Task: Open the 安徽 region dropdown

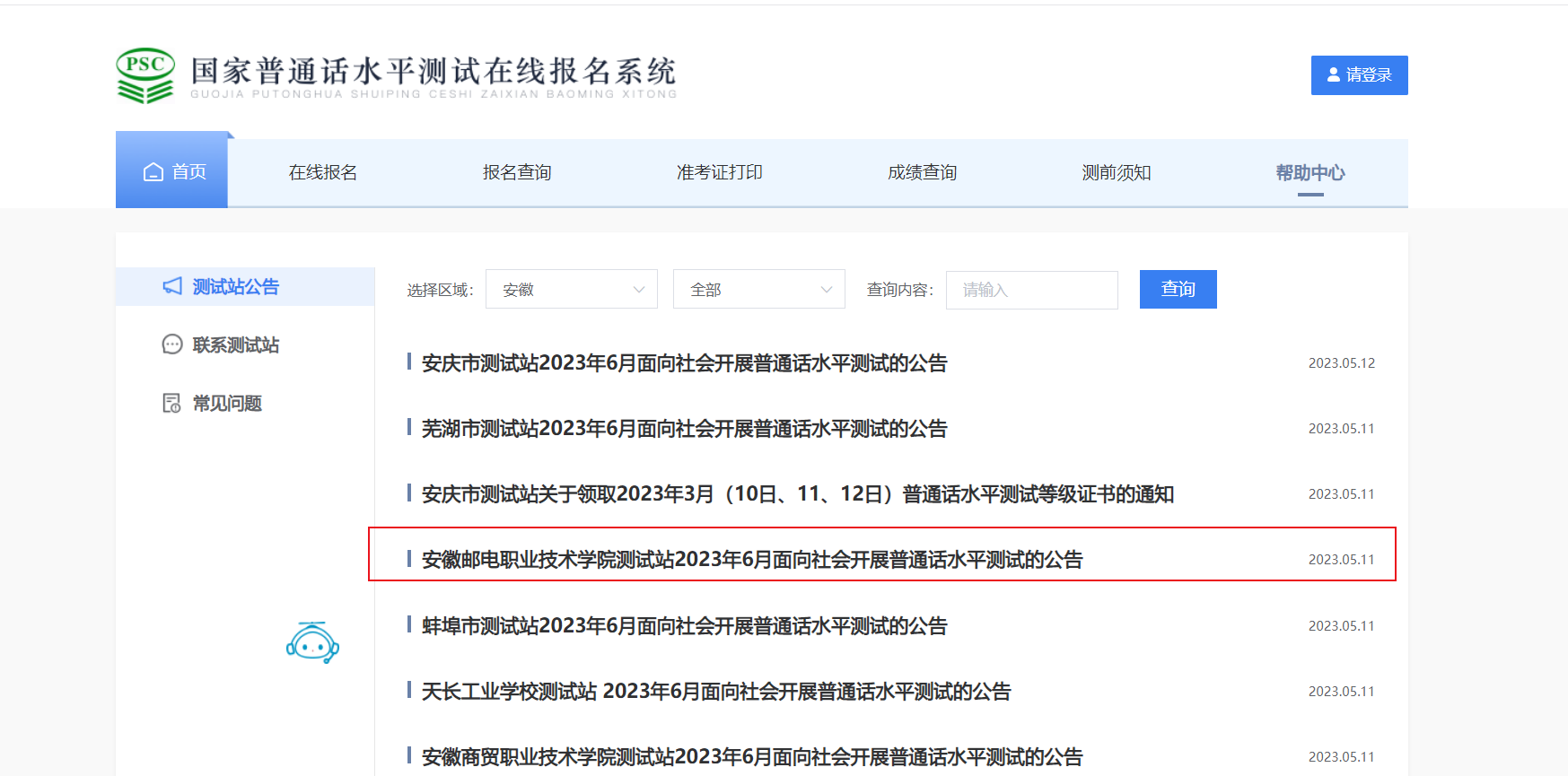Action: [x=571, y=290]
